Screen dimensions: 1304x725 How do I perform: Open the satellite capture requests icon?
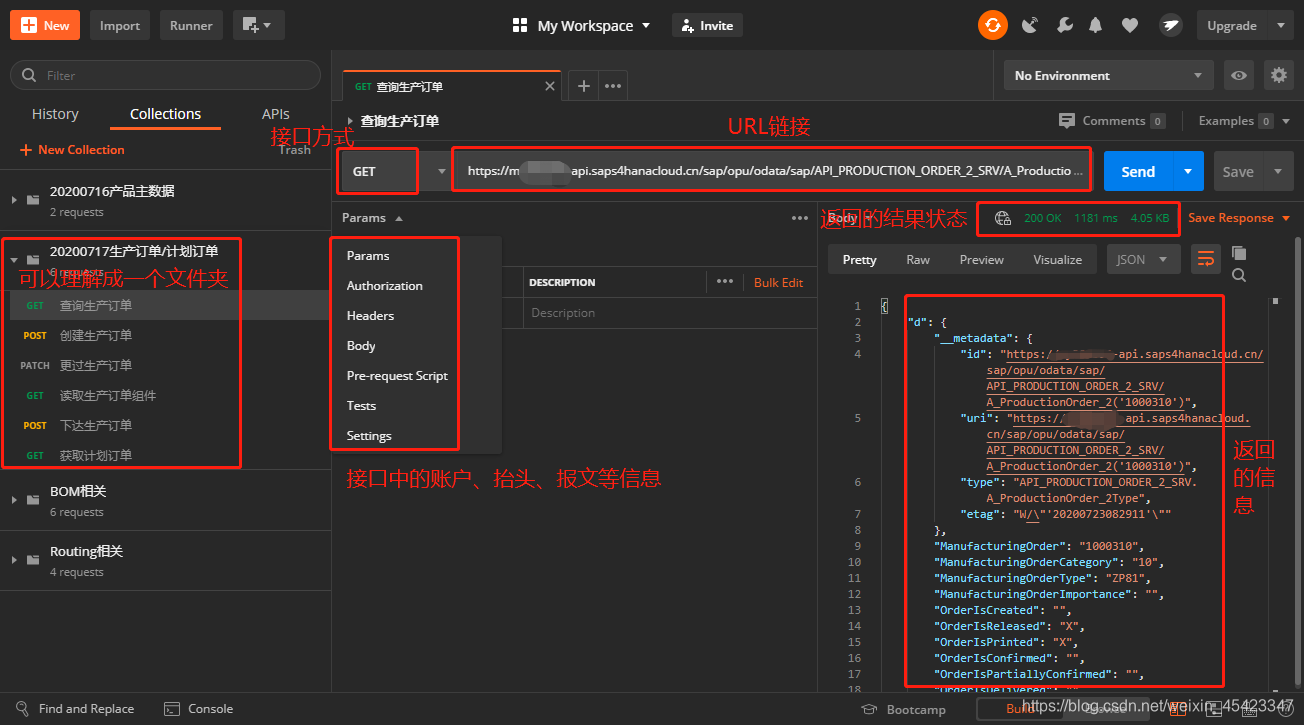click(x=1030, y=26)
